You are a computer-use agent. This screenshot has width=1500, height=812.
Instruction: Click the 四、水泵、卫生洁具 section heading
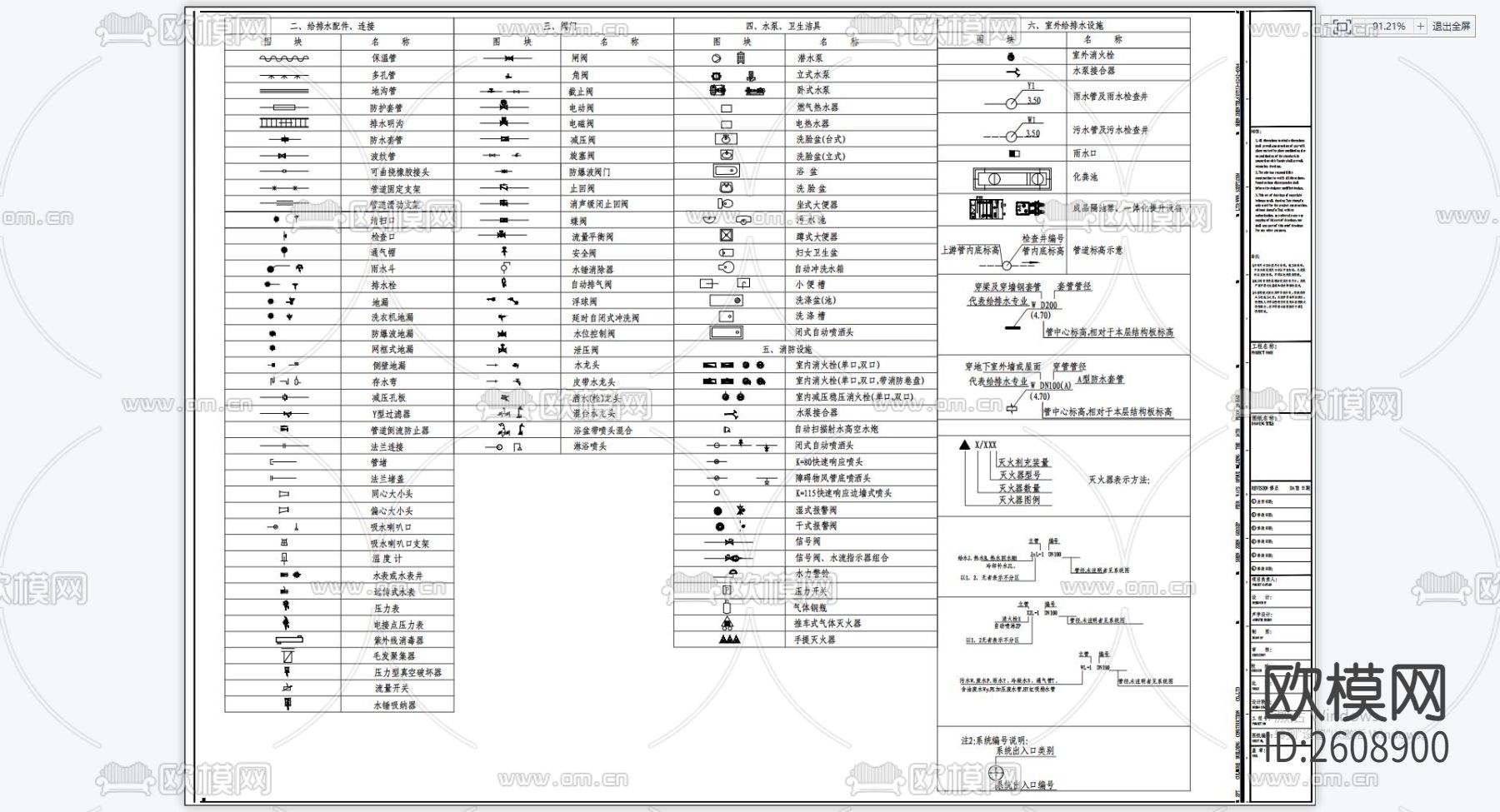click(783, 27)
